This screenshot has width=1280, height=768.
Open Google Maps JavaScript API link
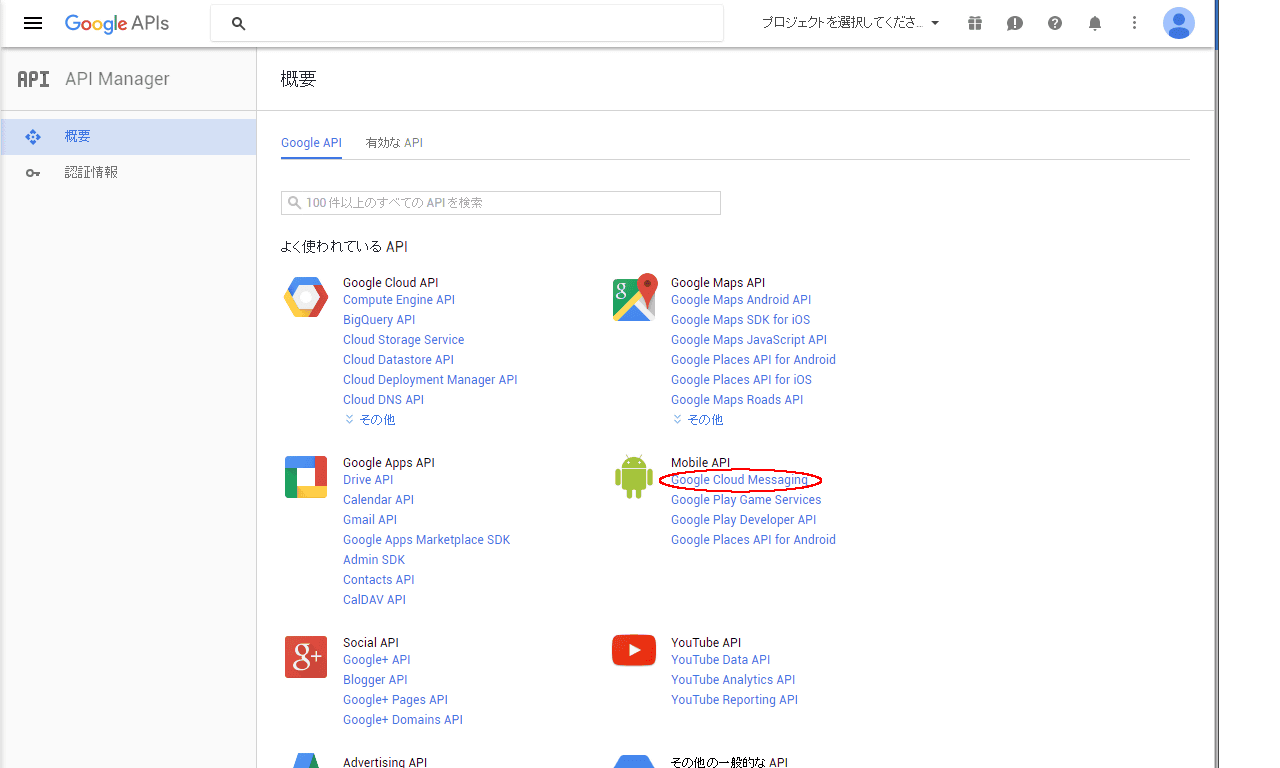749,340
